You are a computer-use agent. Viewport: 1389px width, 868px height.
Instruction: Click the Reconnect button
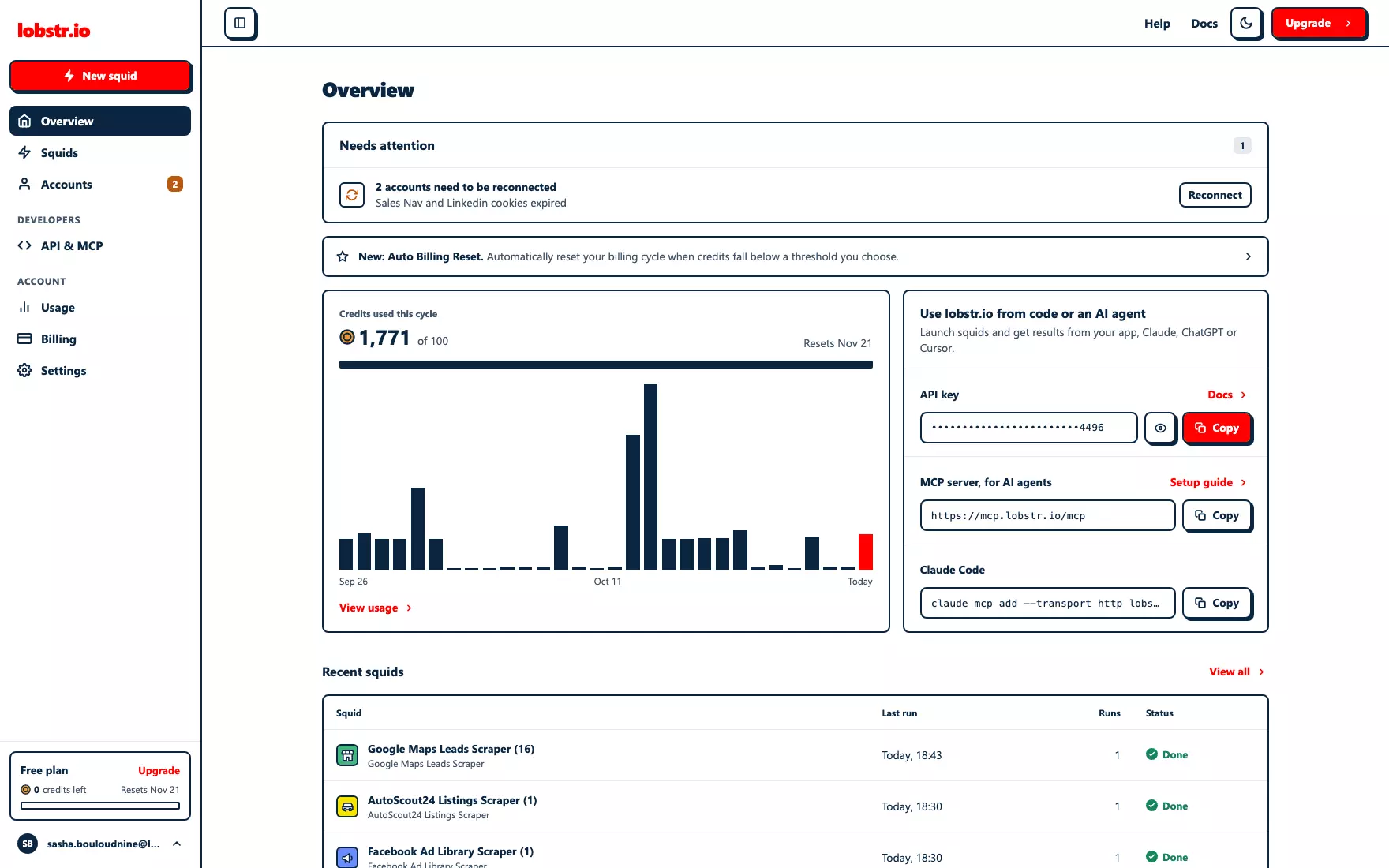(x=1215, y=195)
